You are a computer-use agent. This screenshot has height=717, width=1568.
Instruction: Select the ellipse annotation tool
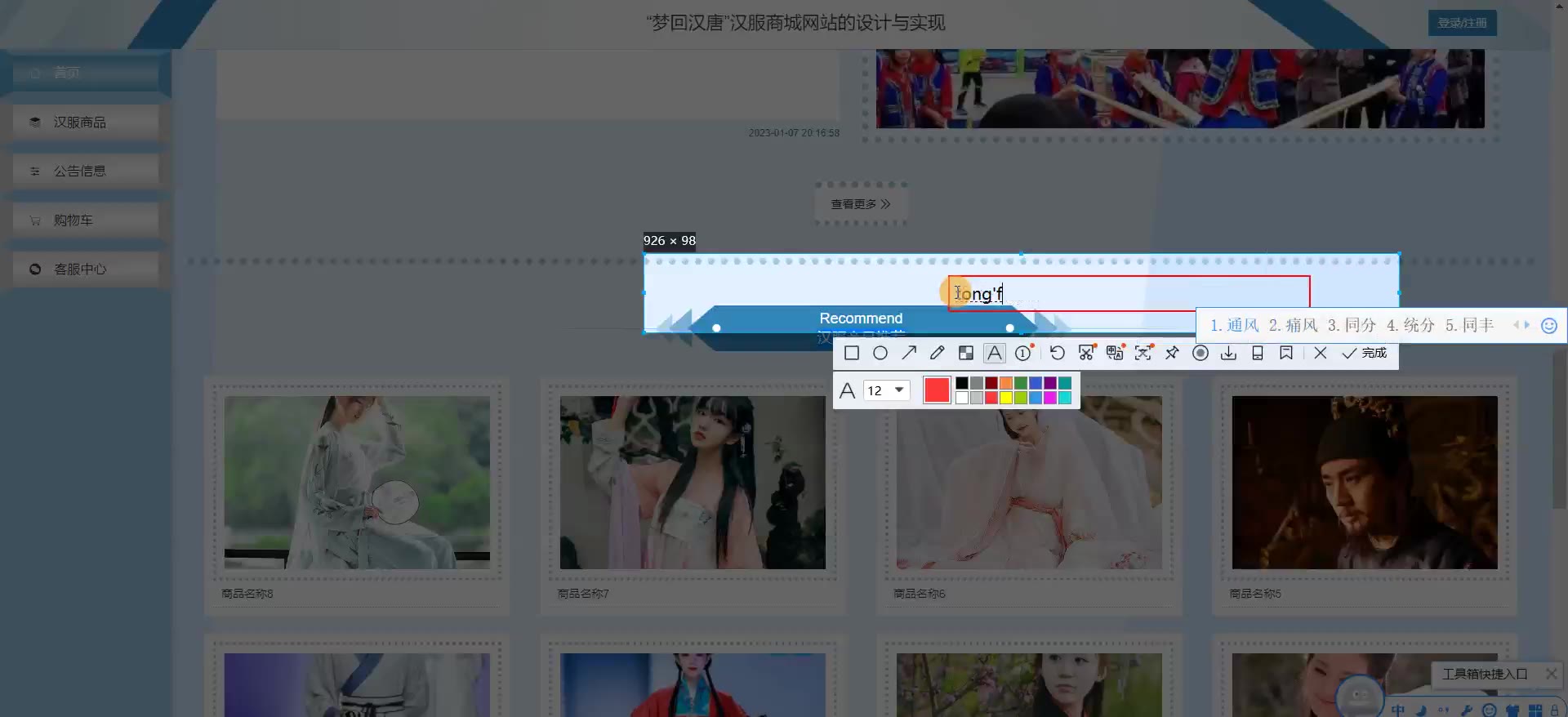tap(880, 353)
